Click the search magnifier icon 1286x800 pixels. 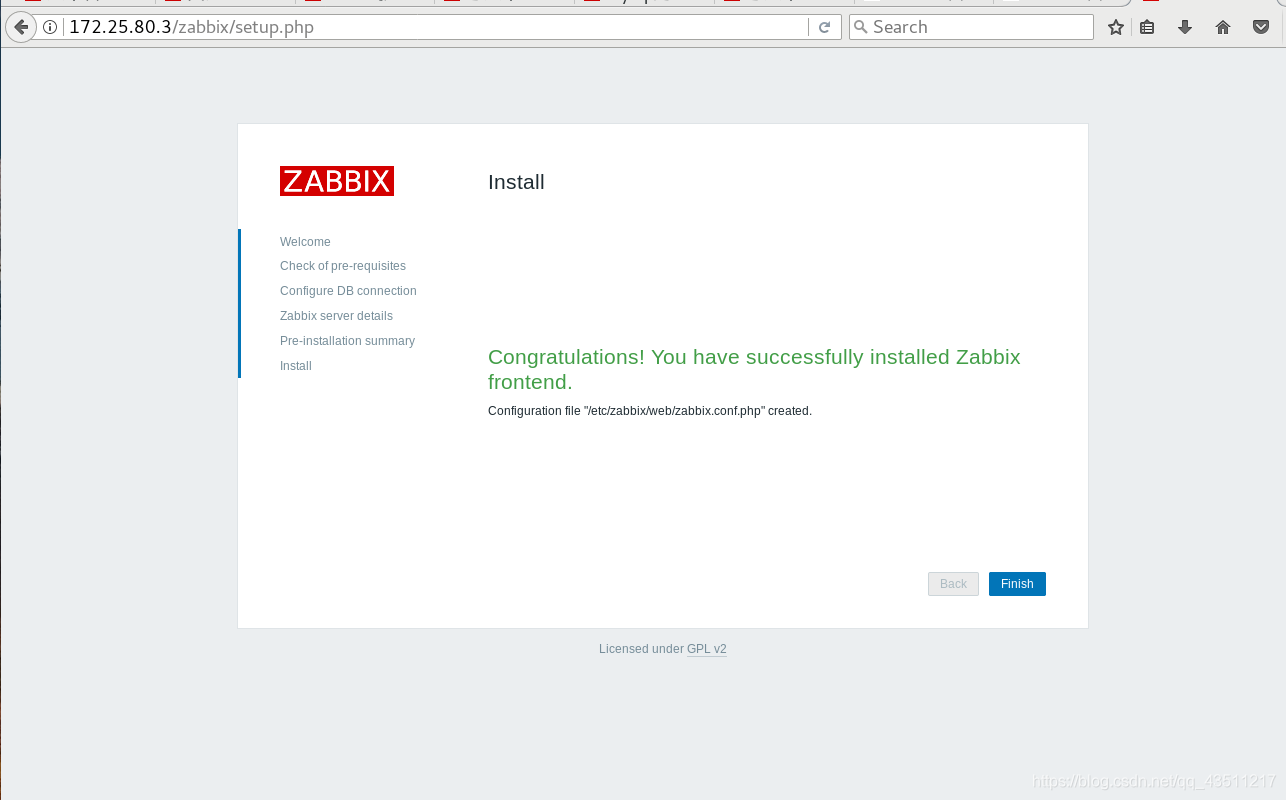click(860, 27)
